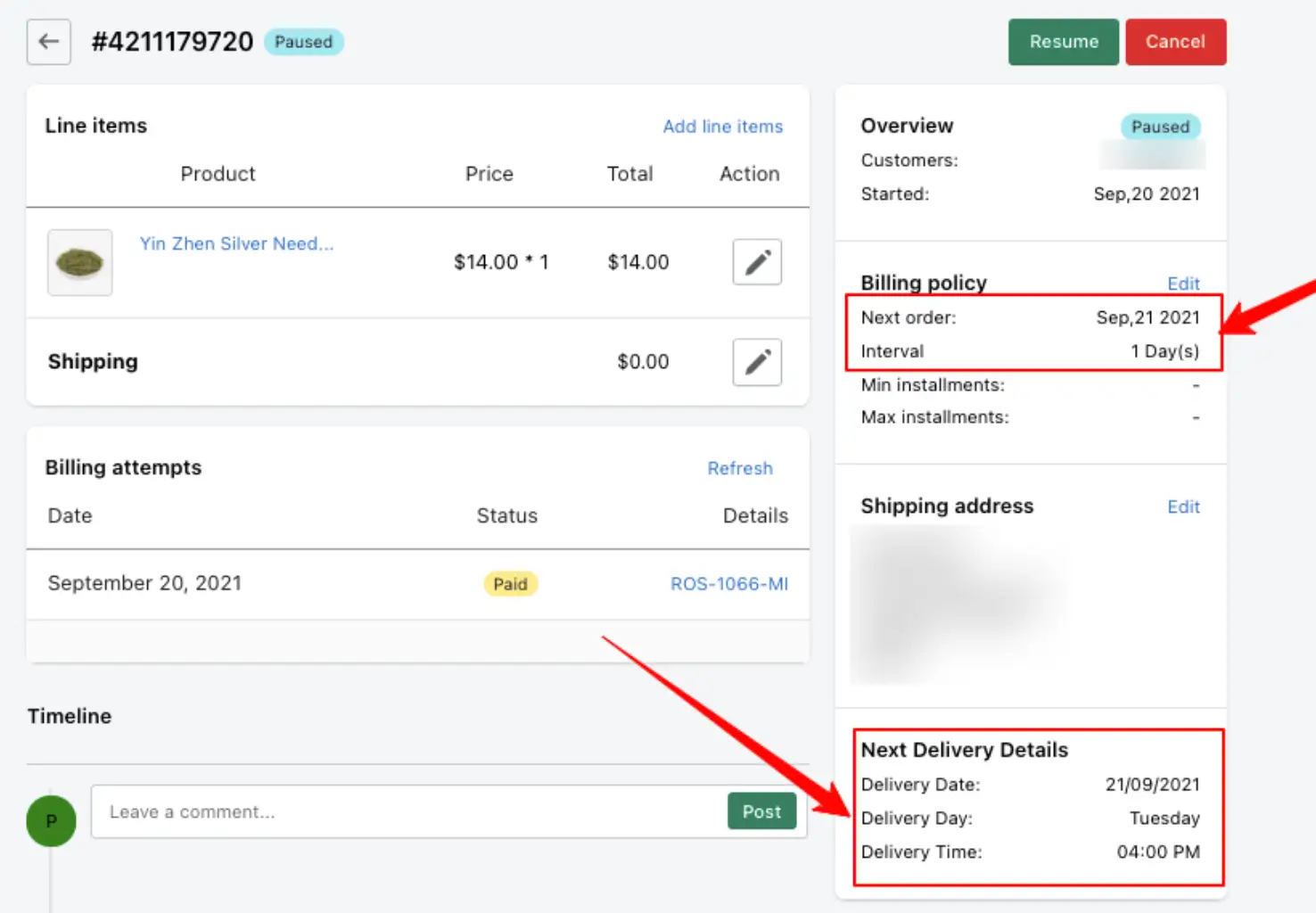Click the Timeline heading
The height and width of the screenshot is (913, 1316).
tap(70, 716)
